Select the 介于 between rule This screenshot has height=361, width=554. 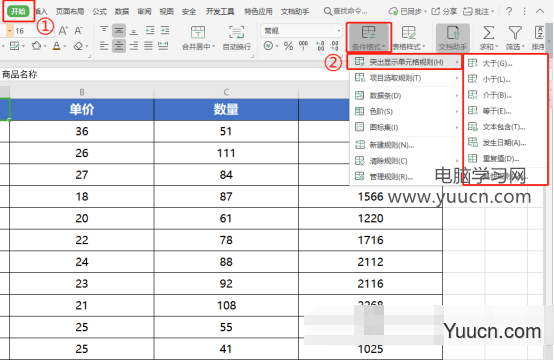coord(505,95)
